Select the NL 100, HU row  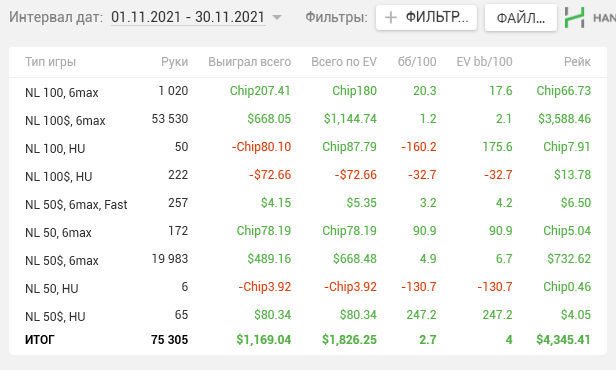pos(308,147)
